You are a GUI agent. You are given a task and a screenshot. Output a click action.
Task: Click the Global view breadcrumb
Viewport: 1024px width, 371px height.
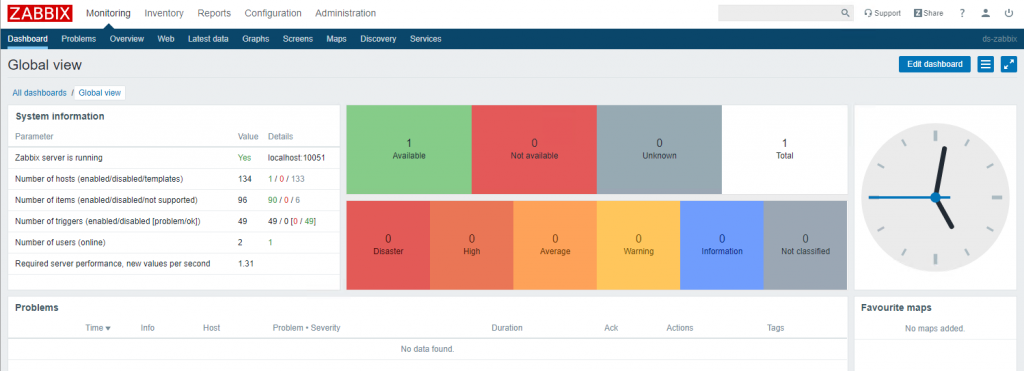point(100,93)
